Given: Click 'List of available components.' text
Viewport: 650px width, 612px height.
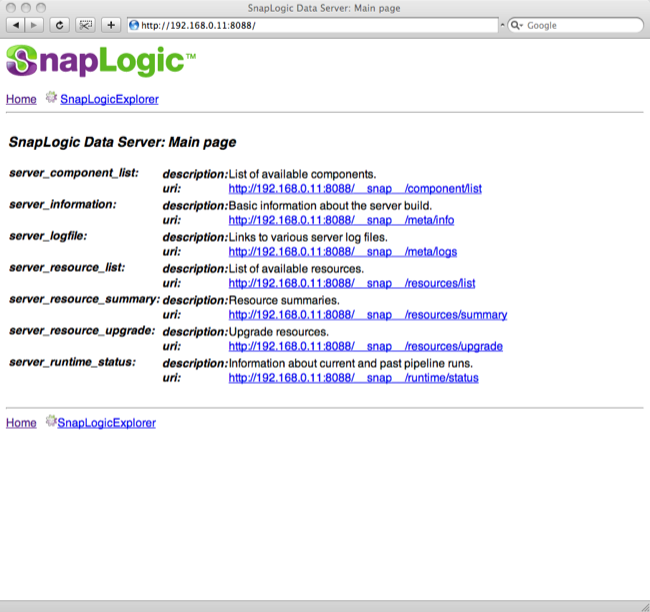Looking at the screenshot, I should click(x=302, y=174).
